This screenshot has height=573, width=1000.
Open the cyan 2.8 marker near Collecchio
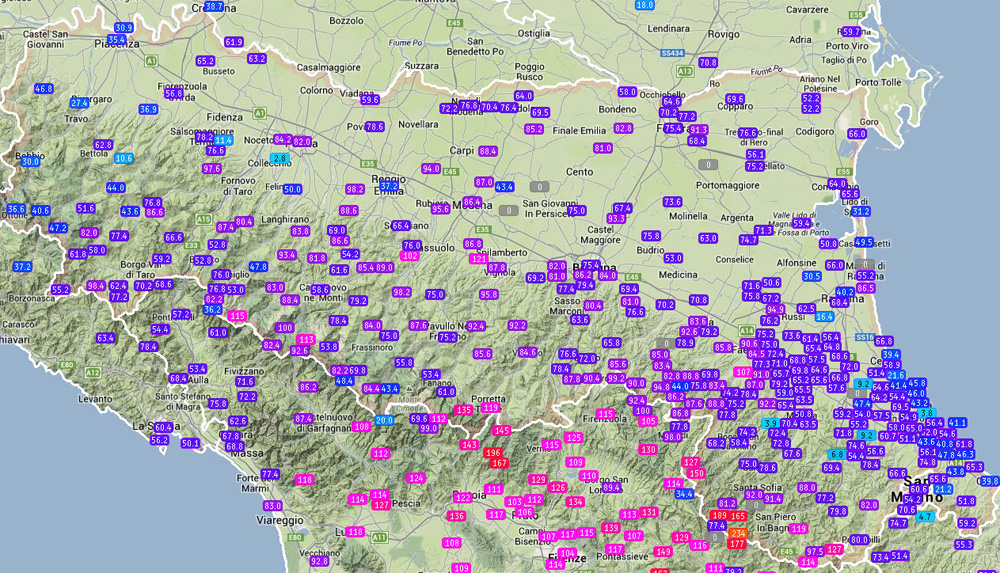pyautogui.click(x=280, y=158)
